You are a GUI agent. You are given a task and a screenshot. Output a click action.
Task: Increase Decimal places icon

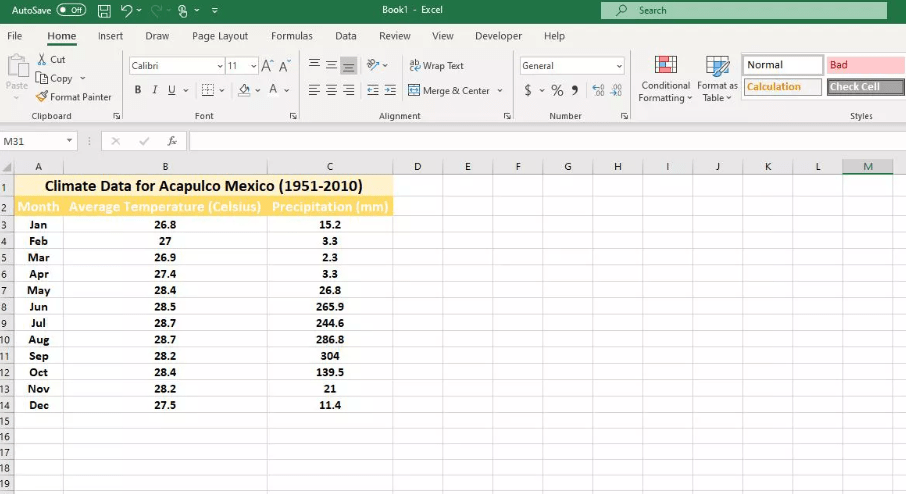pyautogui.click(x=598, y=90)
